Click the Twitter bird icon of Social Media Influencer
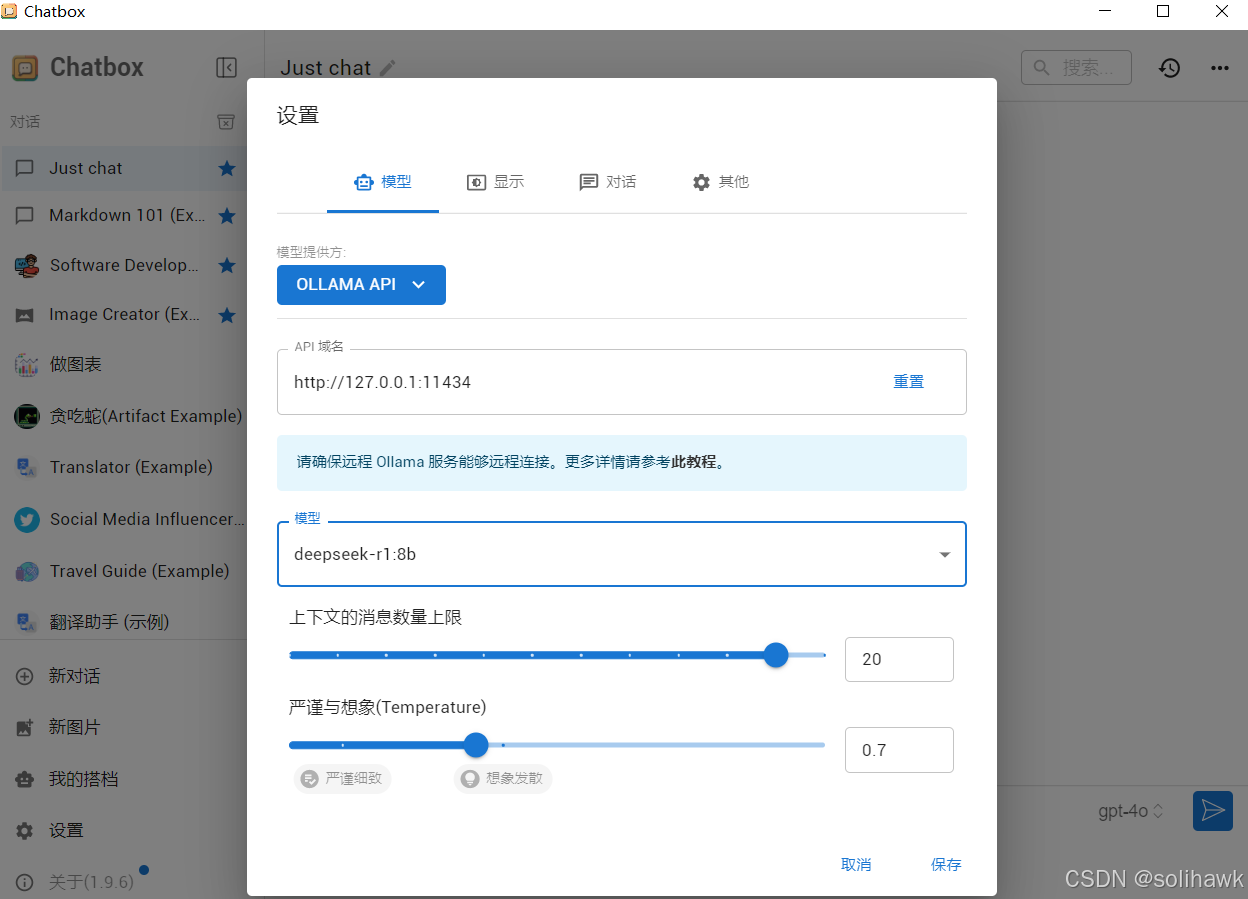The width and height of the screenshot is (1248, 899). (x=26, y=520)
